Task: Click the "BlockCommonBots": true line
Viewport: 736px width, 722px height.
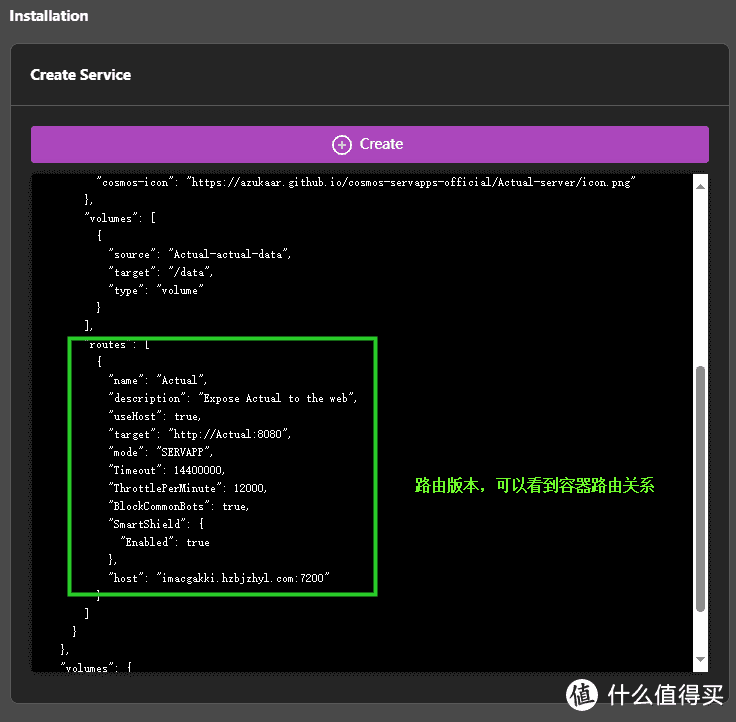Action: [179, 506]
